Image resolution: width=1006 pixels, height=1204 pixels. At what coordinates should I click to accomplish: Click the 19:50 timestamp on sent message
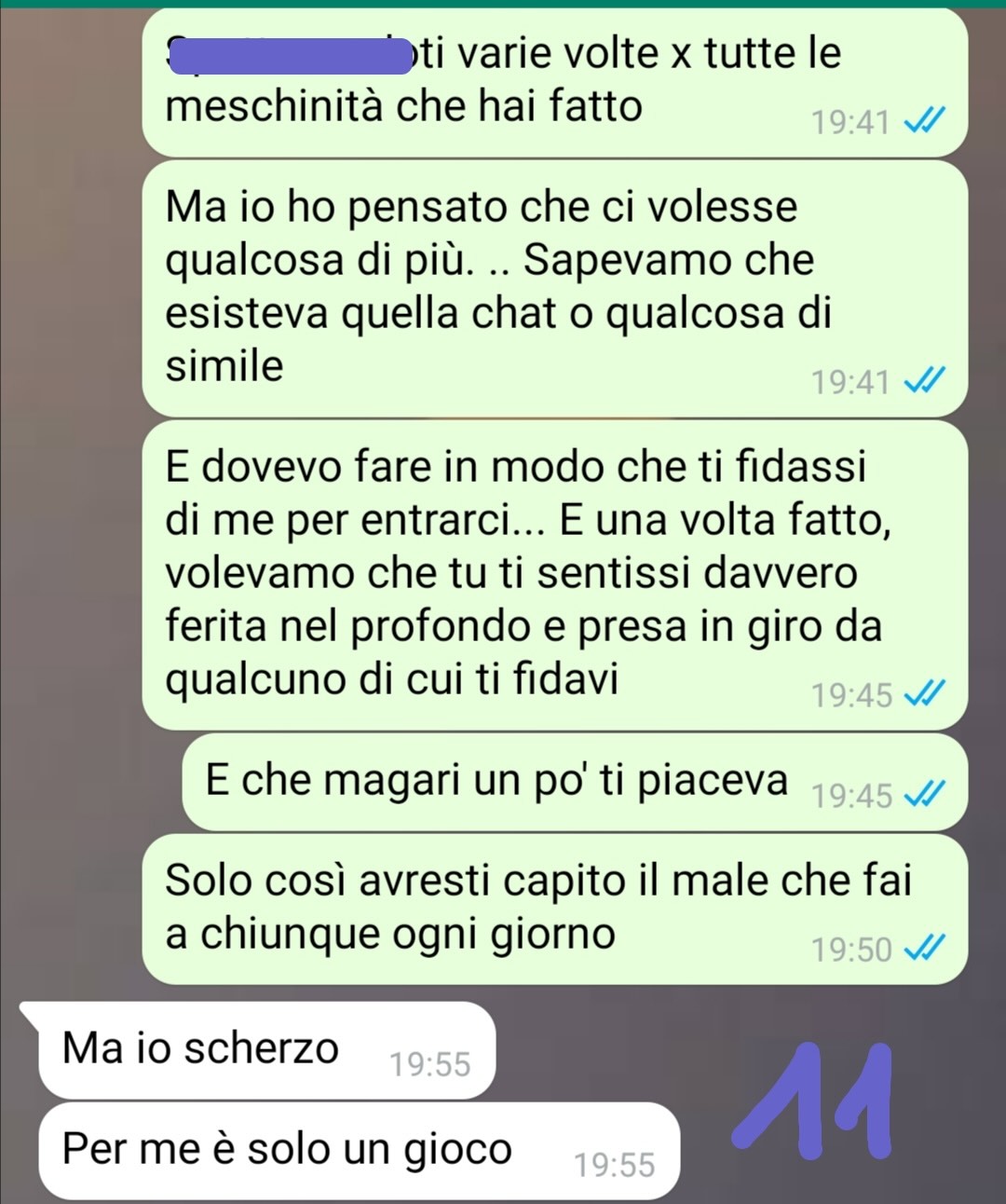point(851,950)
